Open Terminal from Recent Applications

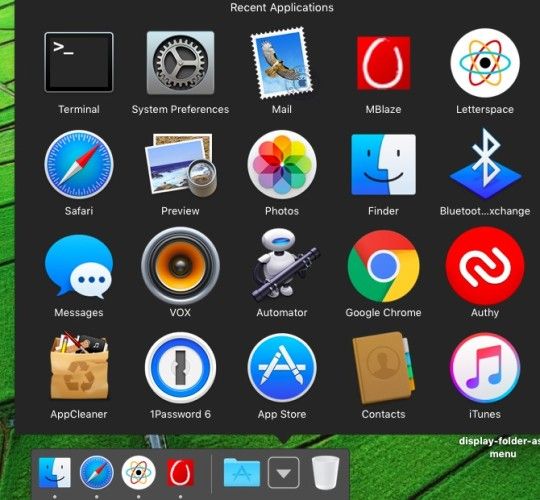pyautogui.click(x=79, y=62)
